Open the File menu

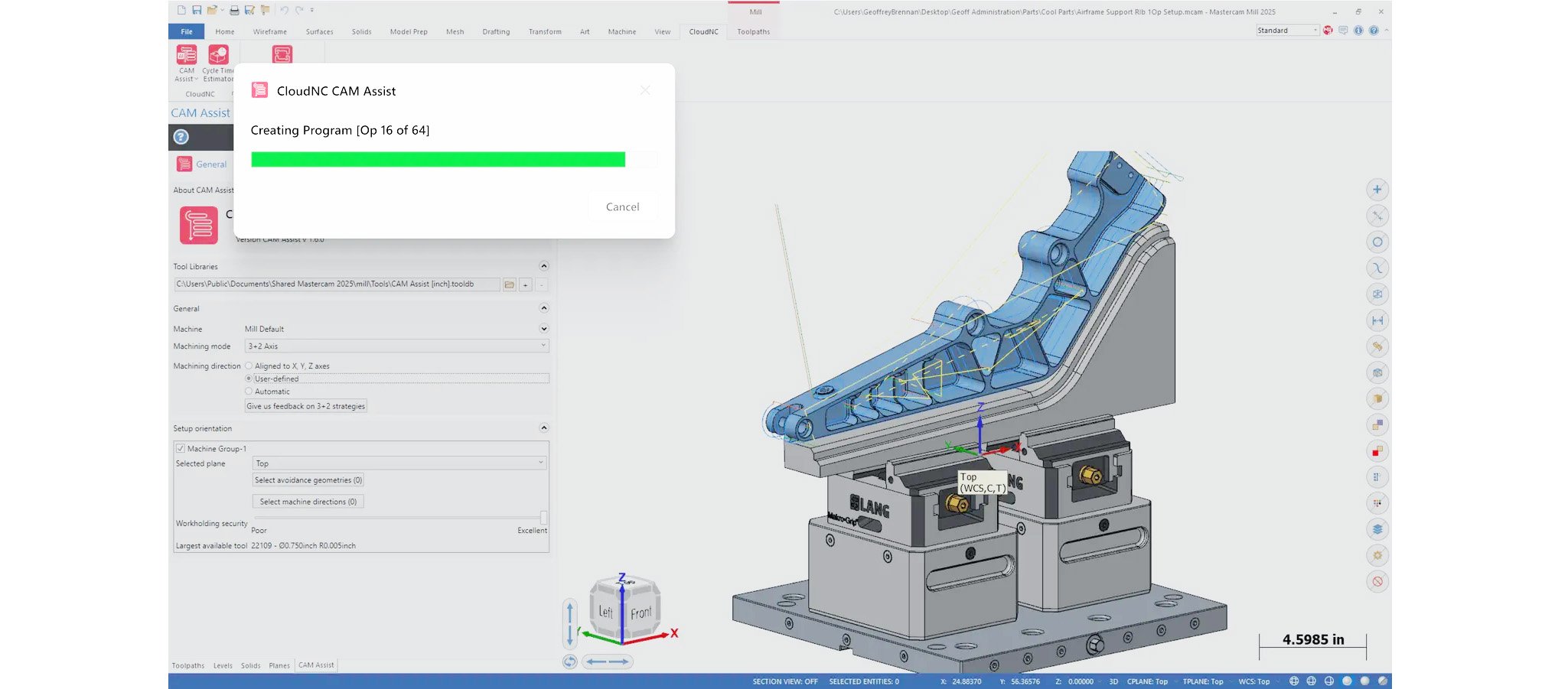point(187,31)
